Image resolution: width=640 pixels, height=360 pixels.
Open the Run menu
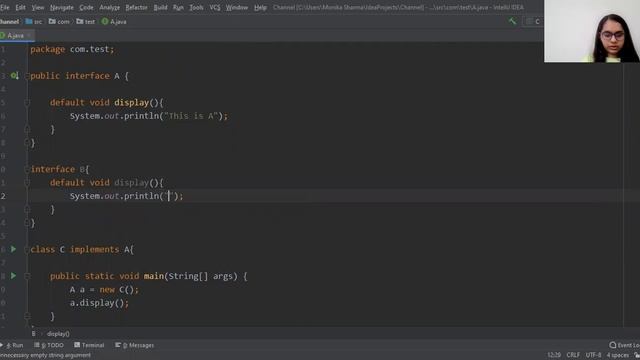coord(178,7)
